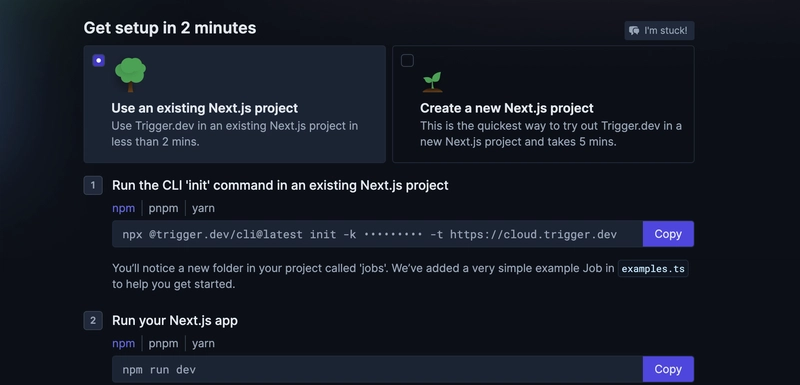
Task: Select the new Next.js project radio button
Action: [407, 61]
